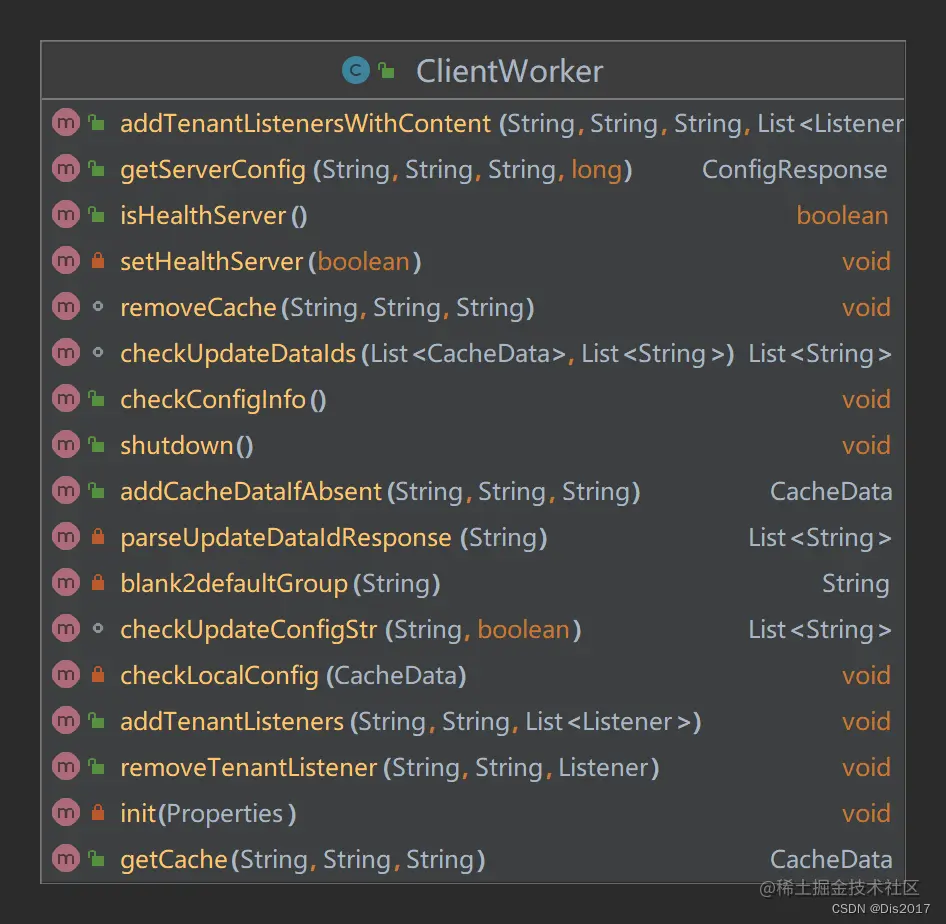This screenshot has width=946, height=924.
Task: Click method icon of addTenantListenersWithContent
Action: pyautogui.click(x=66, y=123)
